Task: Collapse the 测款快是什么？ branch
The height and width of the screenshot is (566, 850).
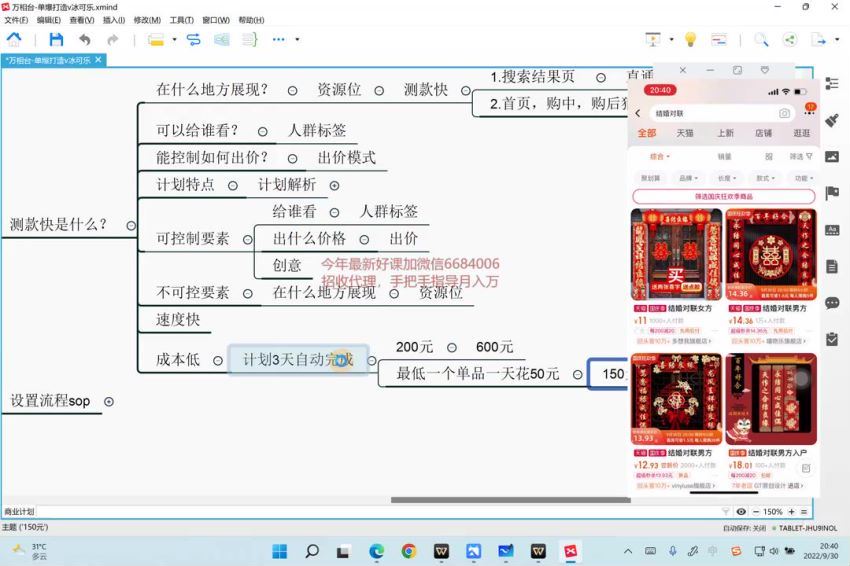Action: point(131,225)
